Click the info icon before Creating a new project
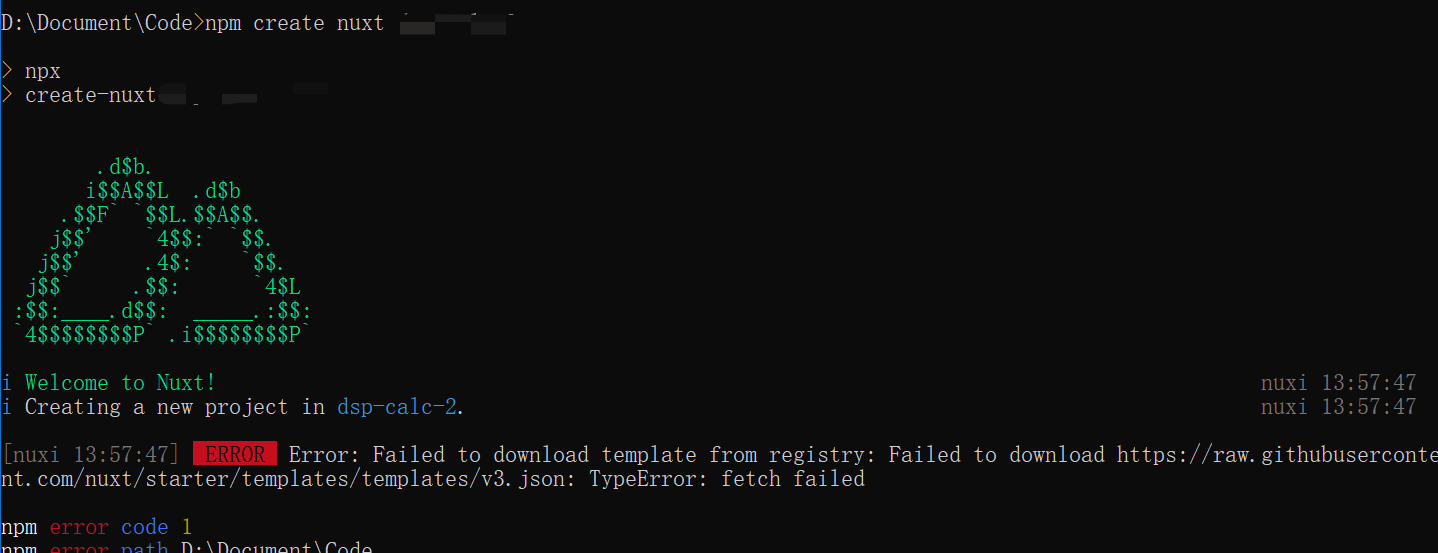 click(7, 407)
